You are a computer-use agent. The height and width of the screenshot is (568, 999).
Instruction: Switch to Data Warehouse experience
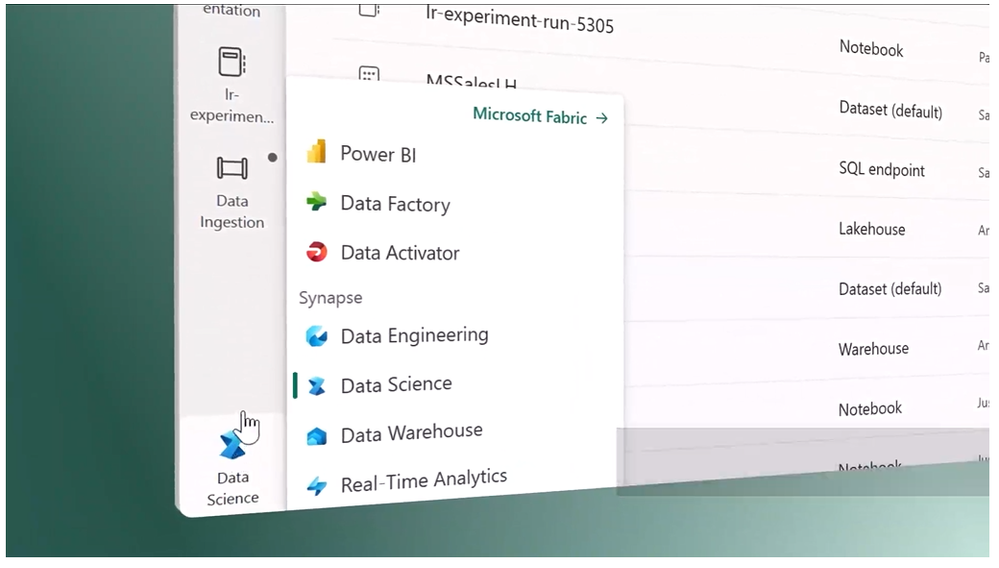click(412, 434)
